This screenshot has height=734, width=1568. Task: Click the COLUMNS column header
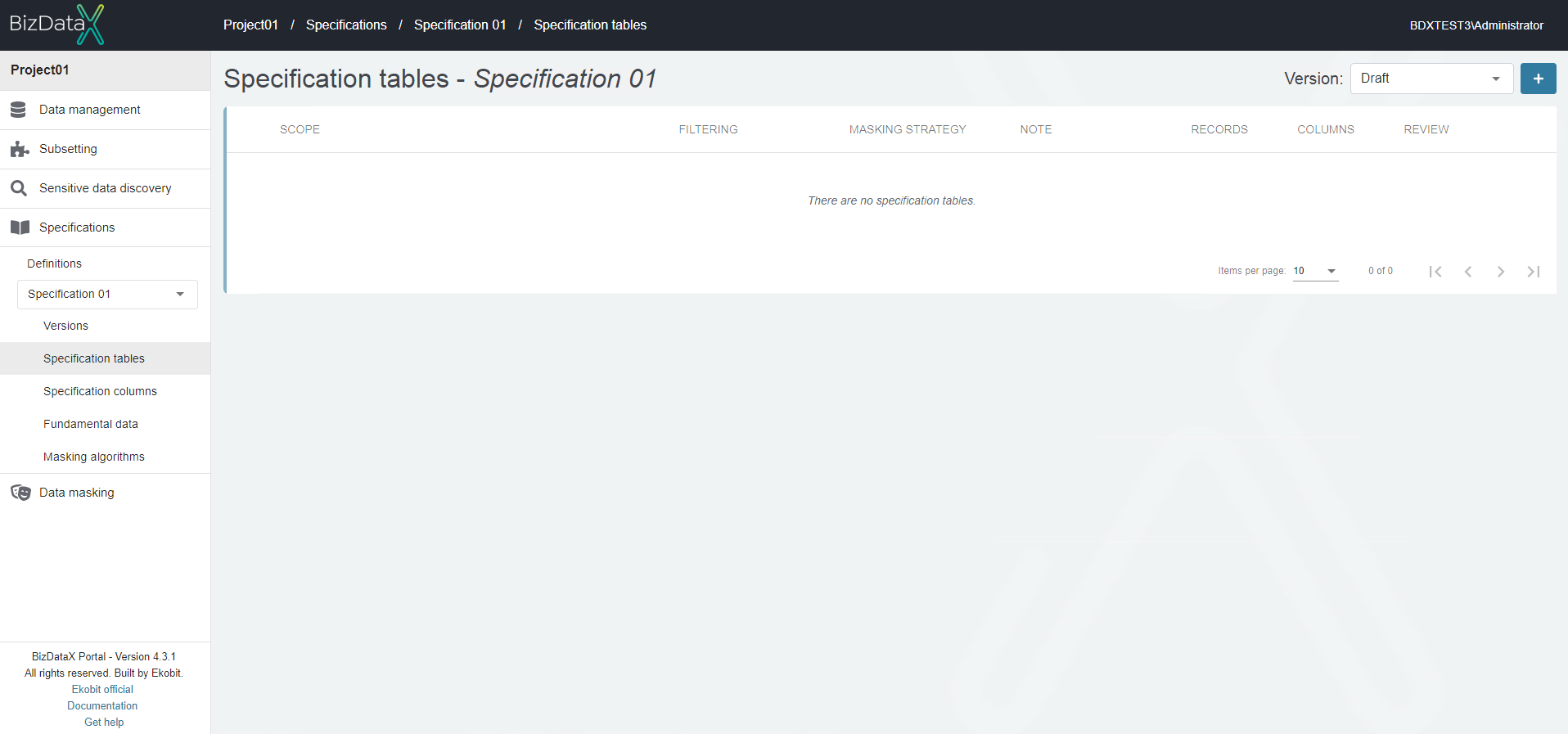pos(1326,129)
